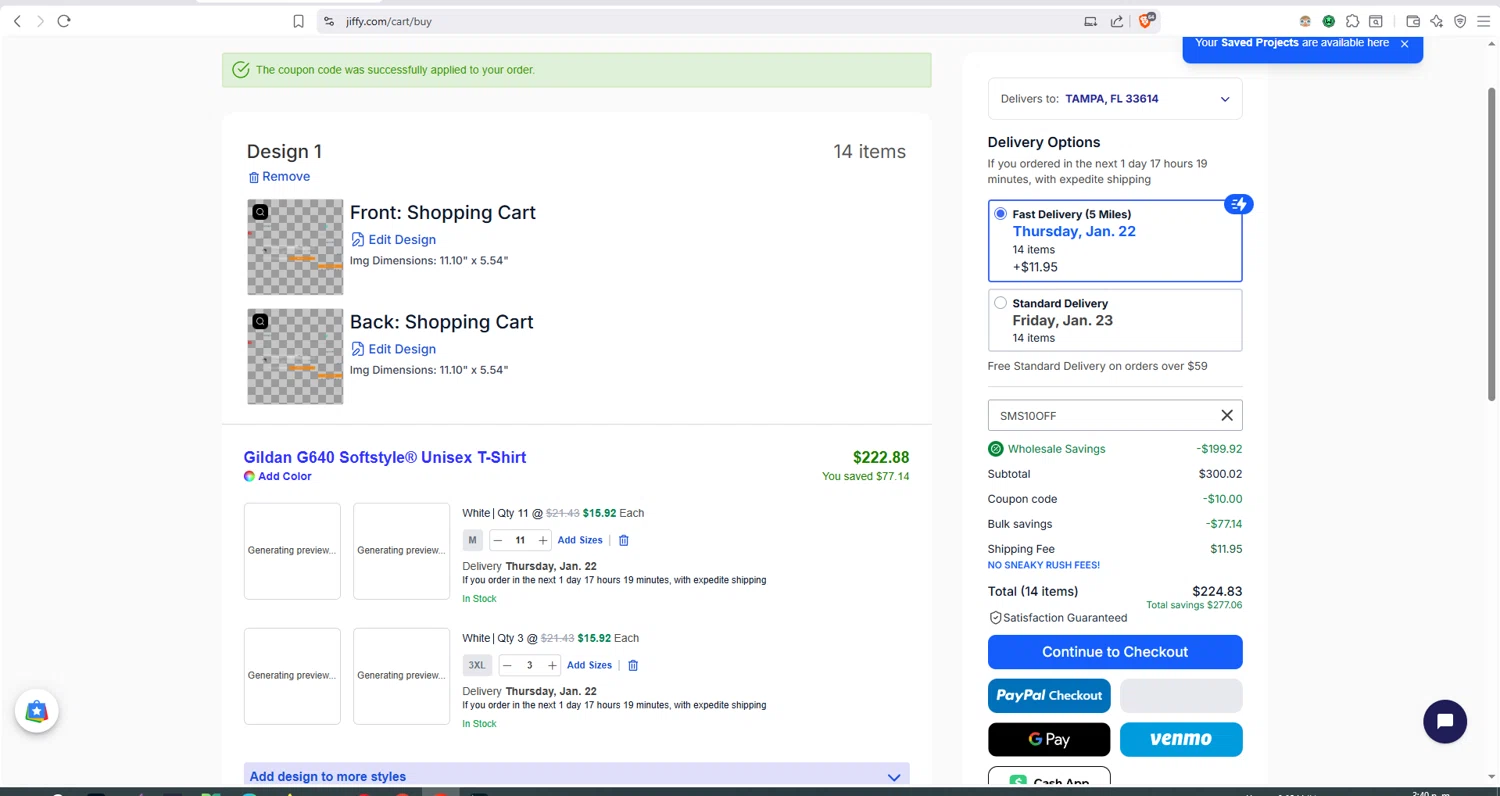Select Standard Delivery option
The width and height of the screenshot is (1500, 796).
[x=1001, y=303]
